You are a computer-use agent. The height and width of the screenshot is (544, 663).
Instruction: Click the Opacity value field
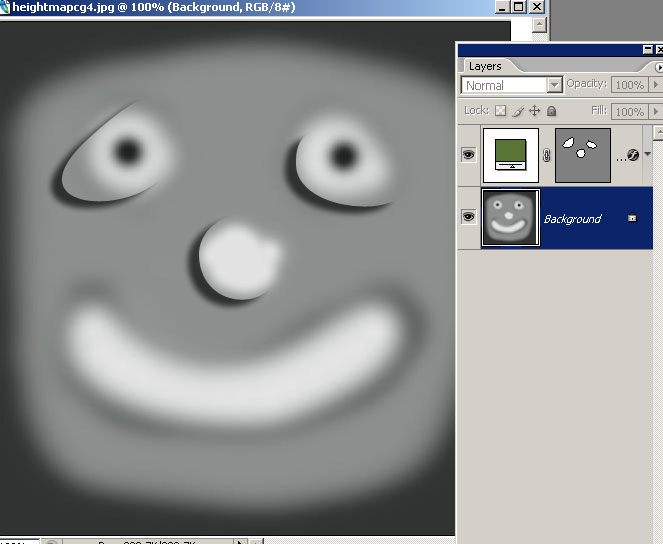click(629, 85)
